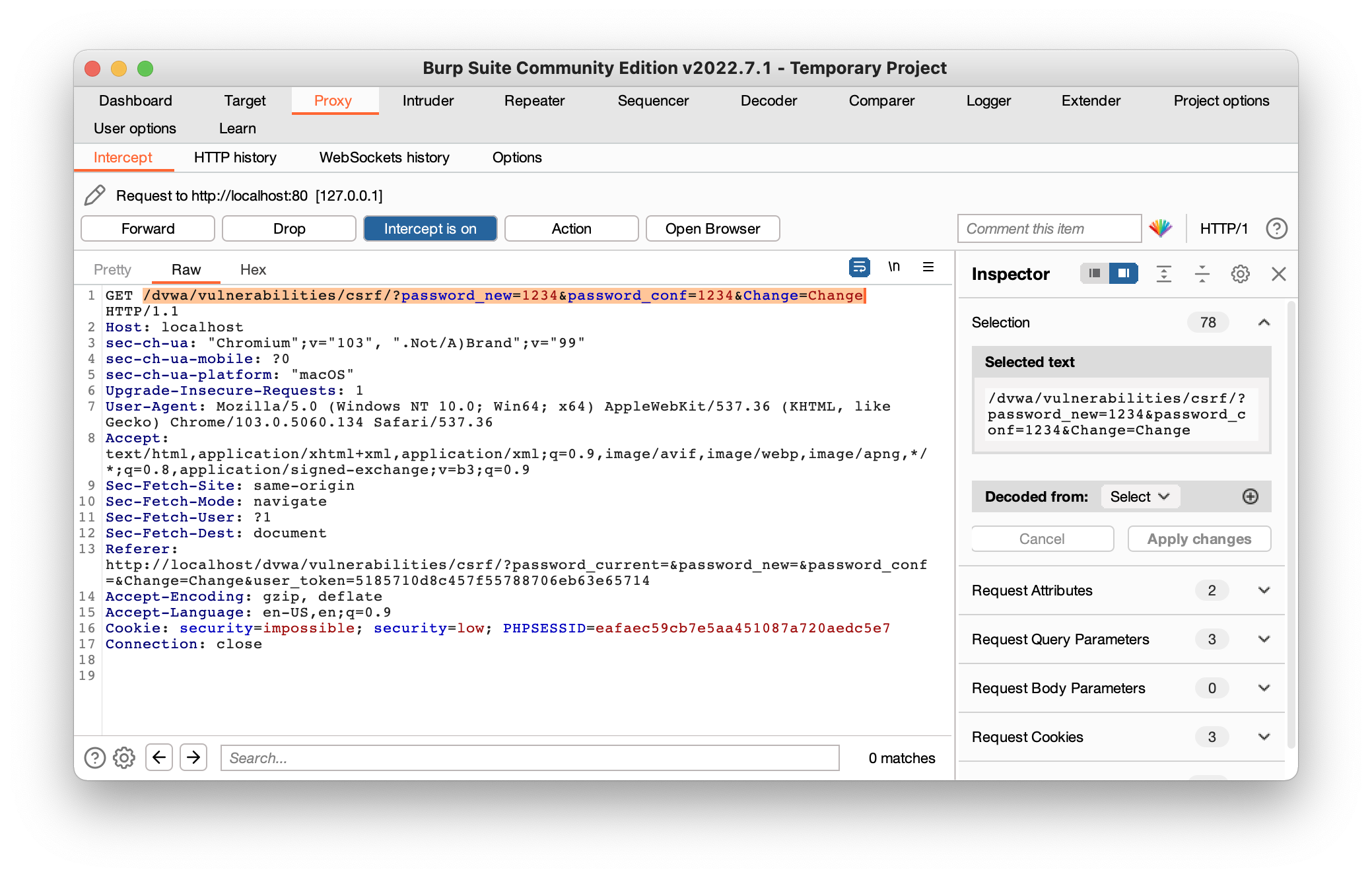The height and width of the screenshot is (878, 1372).
Task: Click the Host: localhost header line
Action: click(174, 327)
